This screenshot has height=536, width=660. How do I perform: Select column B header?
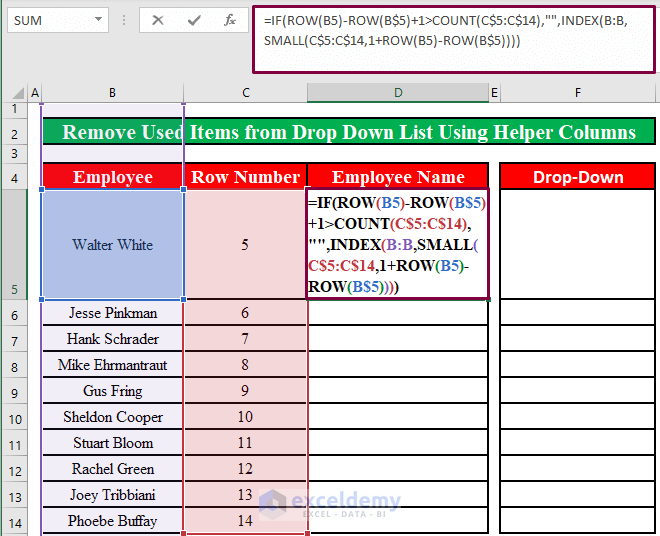coord(112,93)
